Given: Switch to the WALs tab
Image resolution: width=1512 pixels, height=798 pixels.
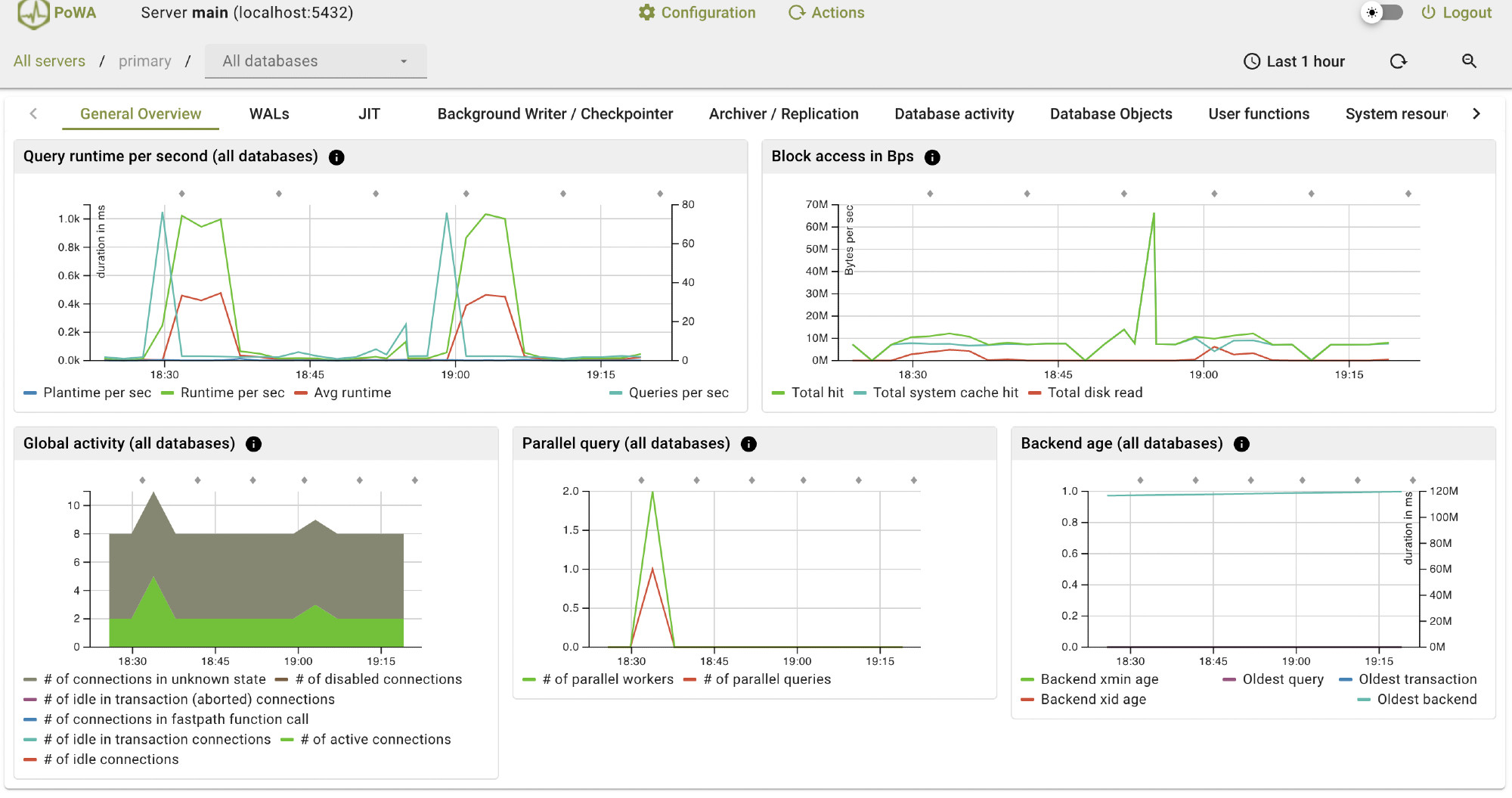Looking at the screenshot, I should click(269, 113).
